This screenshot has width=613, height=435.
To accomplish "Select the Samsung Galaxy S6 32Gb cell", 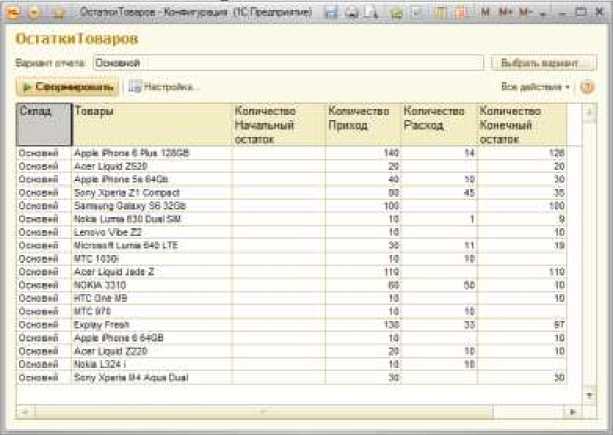I will 152,206.
